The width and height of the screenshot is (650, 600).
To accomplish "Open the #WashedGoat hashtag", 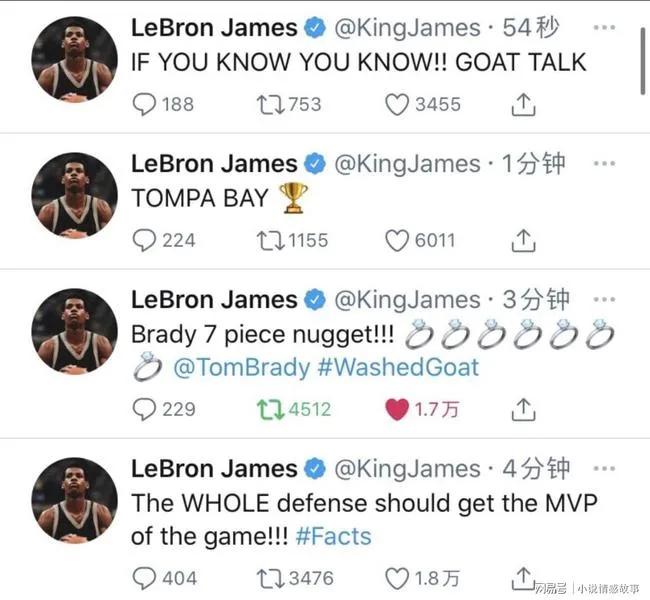I will [397, 367].
